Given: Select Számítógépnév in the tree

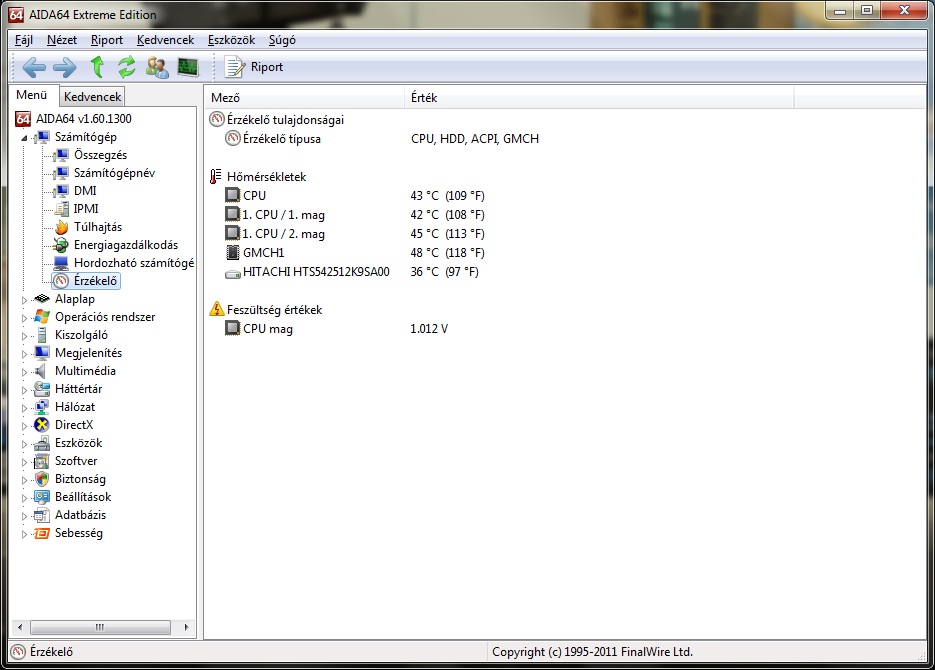Looking at the screenshot, I should coord(114,173).
